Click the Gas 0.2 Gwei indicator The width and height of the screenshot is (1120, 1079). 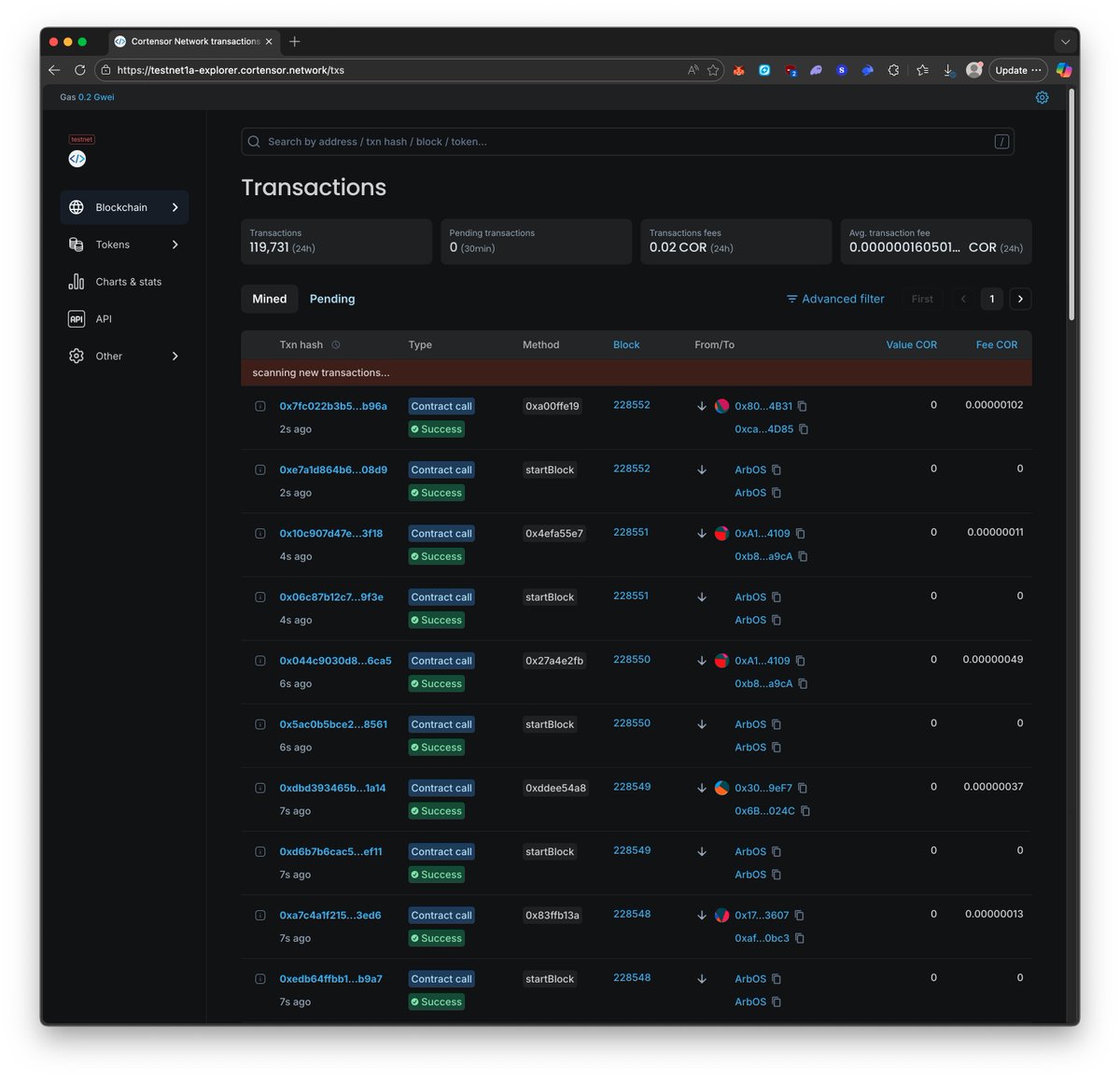tap(87, 97)
